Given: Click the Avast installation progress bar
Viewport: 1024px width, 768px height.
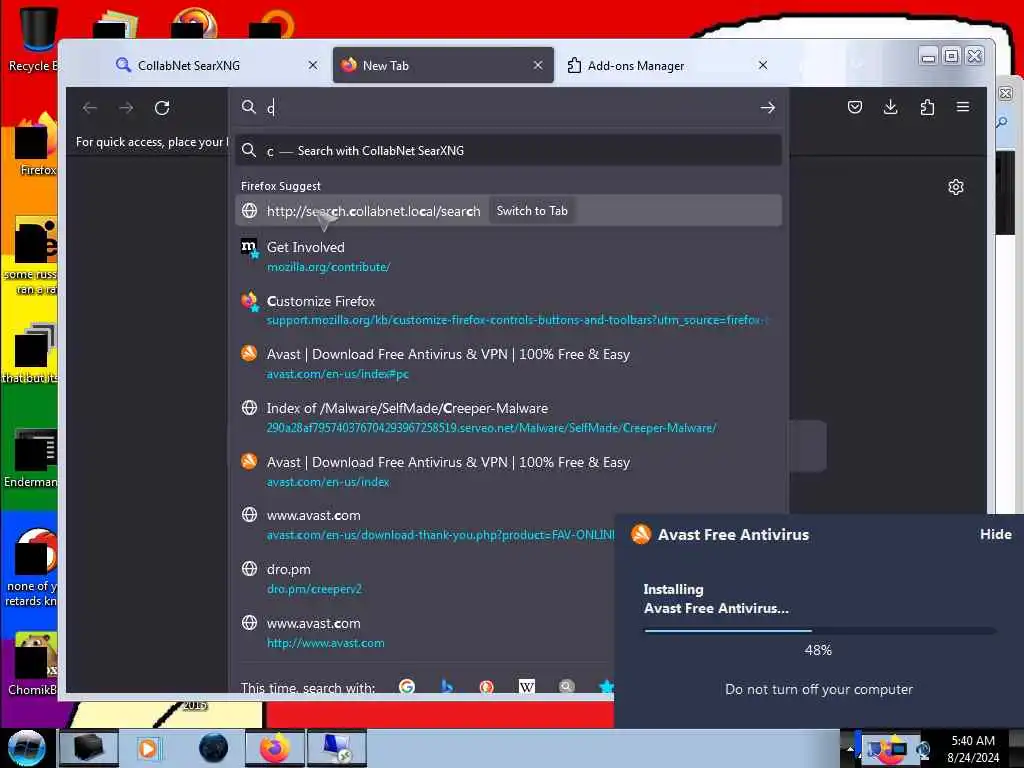Looking at the screenshot, I should tap(820, 631).
